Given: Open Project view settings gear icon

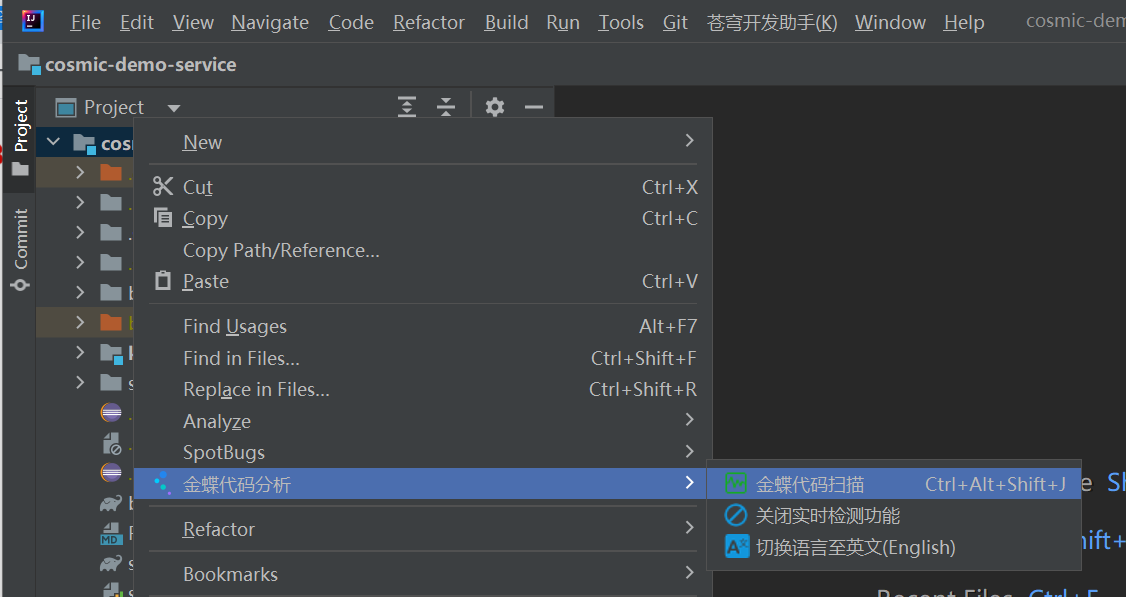Looking at the screenshot, I should pyautogui.click(x=494, y=107).
